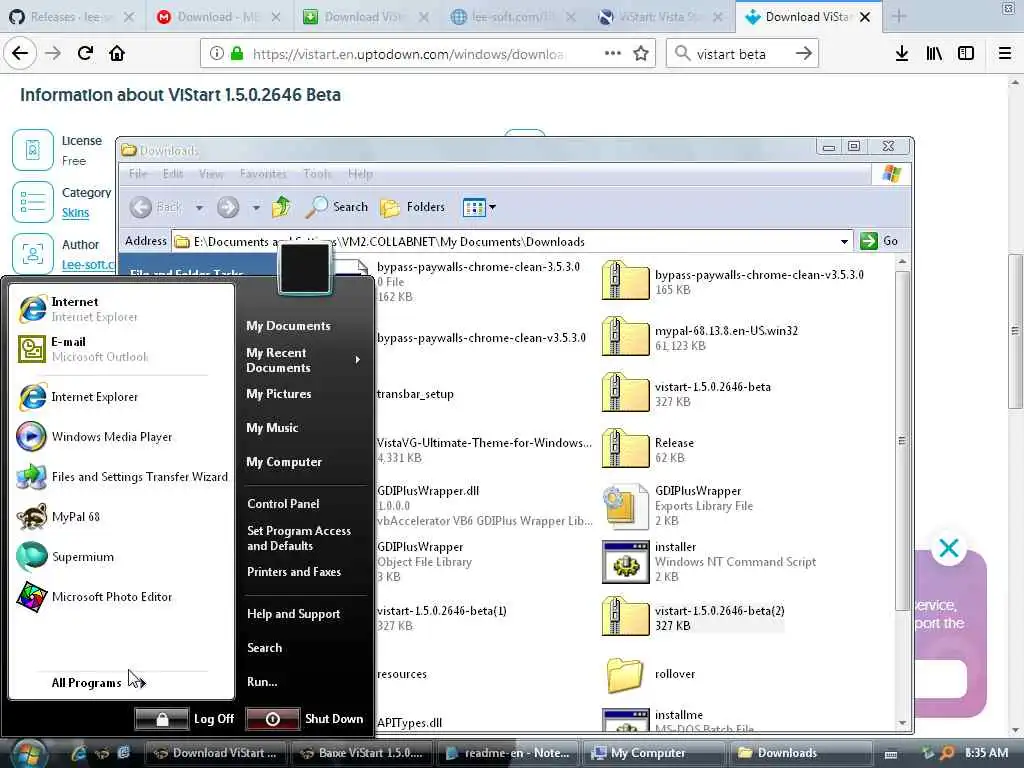This screenshot has width=1024, height=768.
Task: Switch to readme-en Notepad taskbar button
Action: (508, 753)
